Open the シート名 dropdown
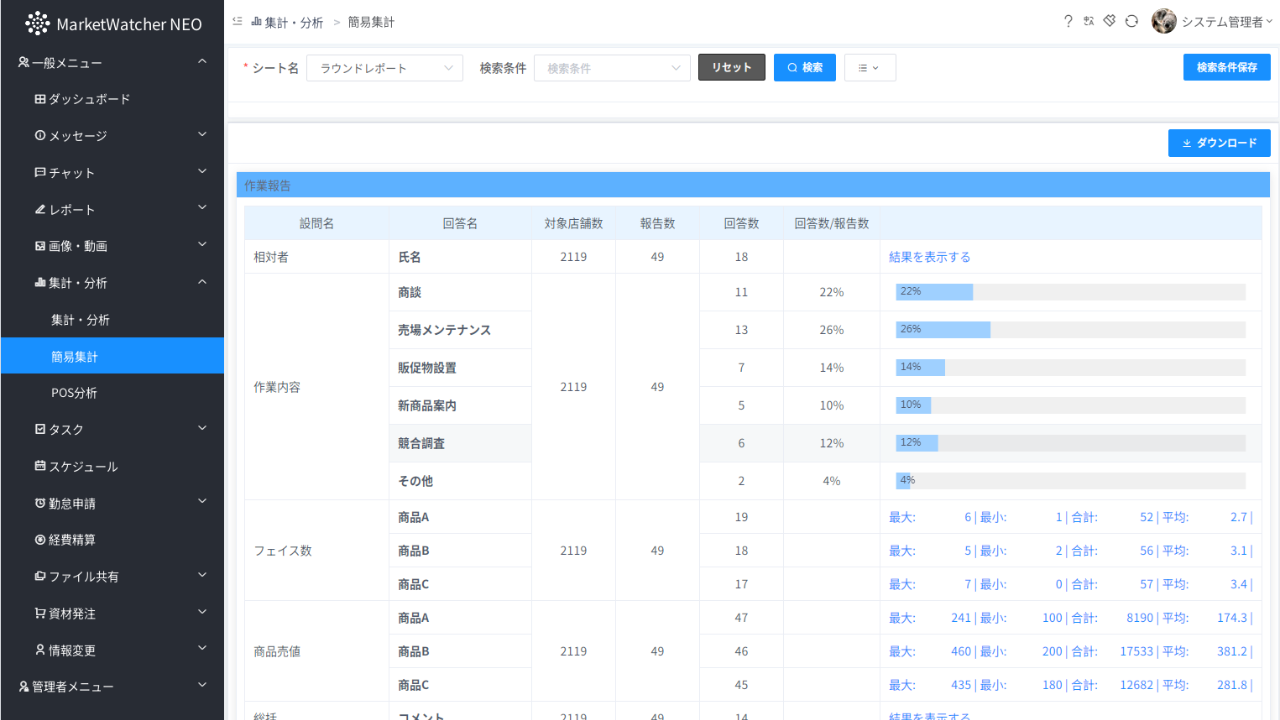The height and width of the screenshot is (720, 1280). click(384, 68)
